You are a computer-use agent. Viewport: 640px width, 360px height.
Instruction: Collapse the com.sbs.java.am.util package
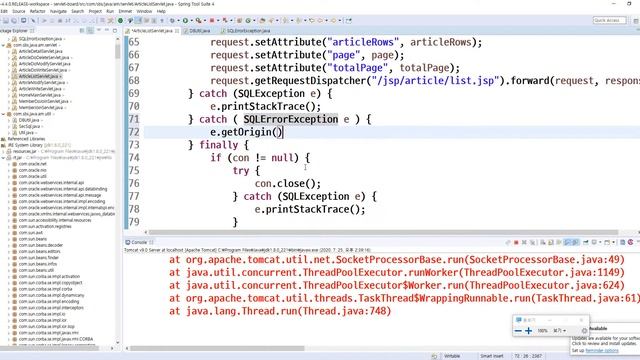pos(3,114)
